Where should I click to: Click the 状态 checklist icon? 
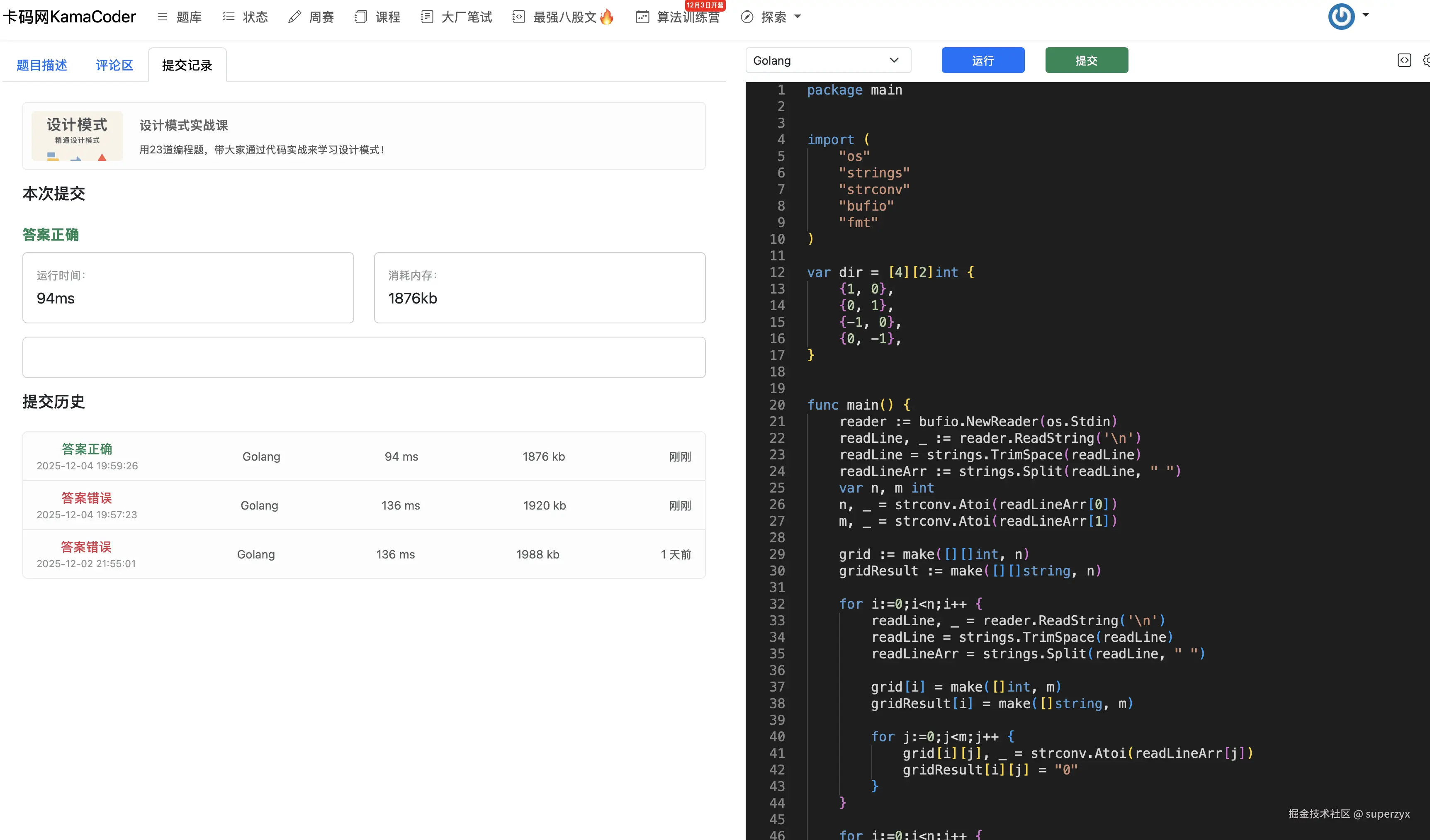click(x=229, y=17)
